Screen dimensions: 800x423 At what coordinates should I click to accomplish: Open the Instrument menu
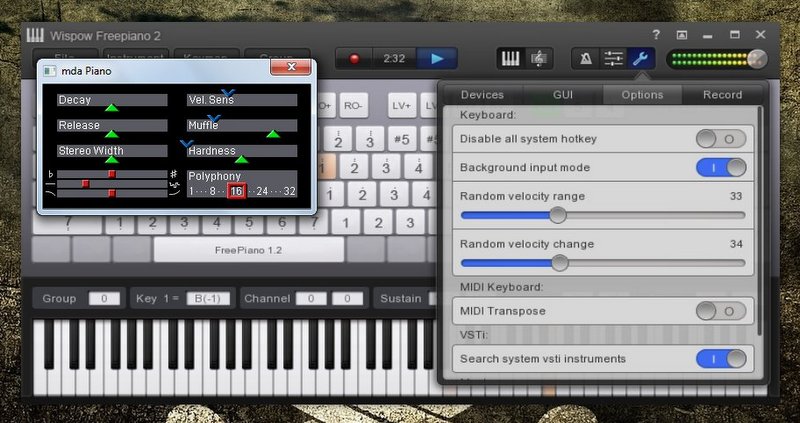tap(136, 55)
